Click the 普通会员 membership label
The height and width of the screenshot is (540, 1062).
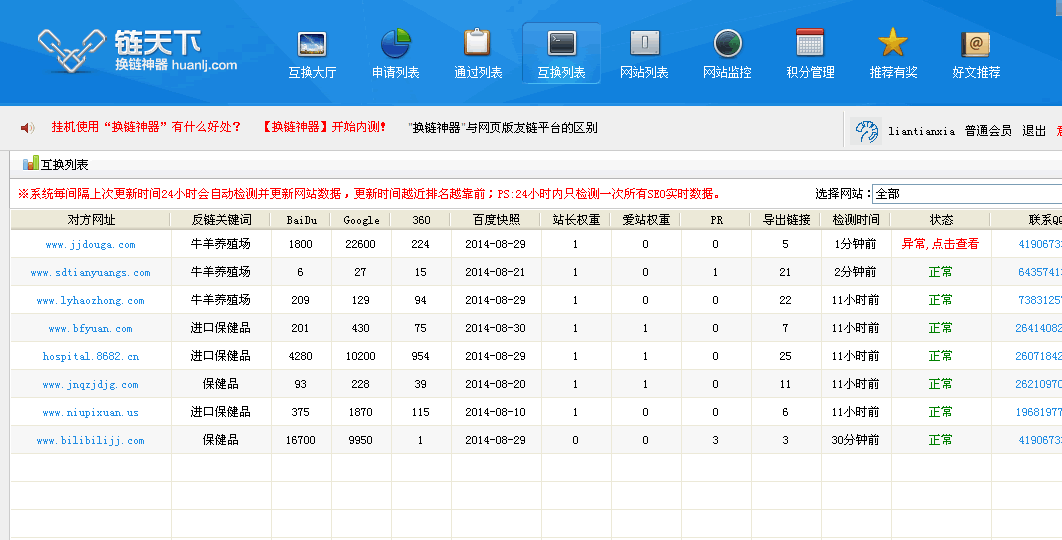[988, 131]
